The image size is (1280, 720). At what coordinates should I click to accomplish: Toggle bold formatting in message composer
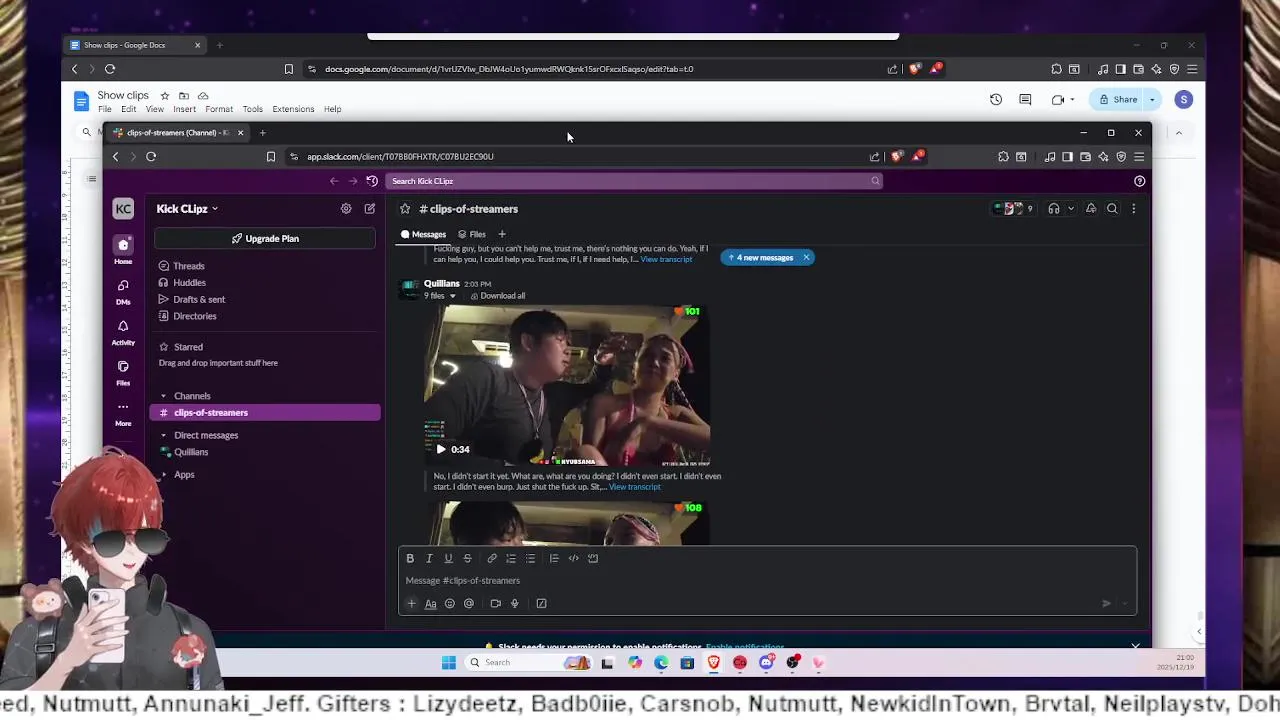[x=410, y=558]
